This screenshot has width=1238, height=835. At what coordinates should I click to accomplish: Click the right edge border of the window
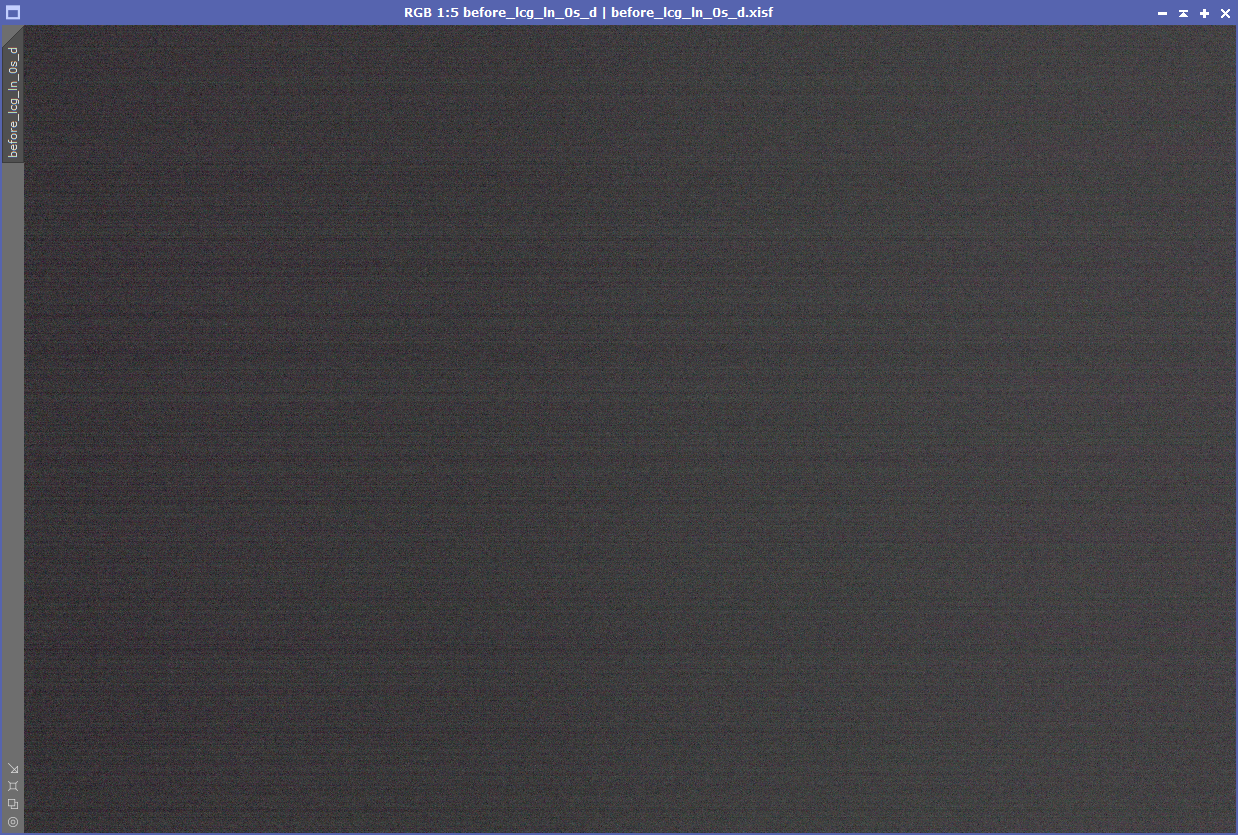coord(1236,430)
